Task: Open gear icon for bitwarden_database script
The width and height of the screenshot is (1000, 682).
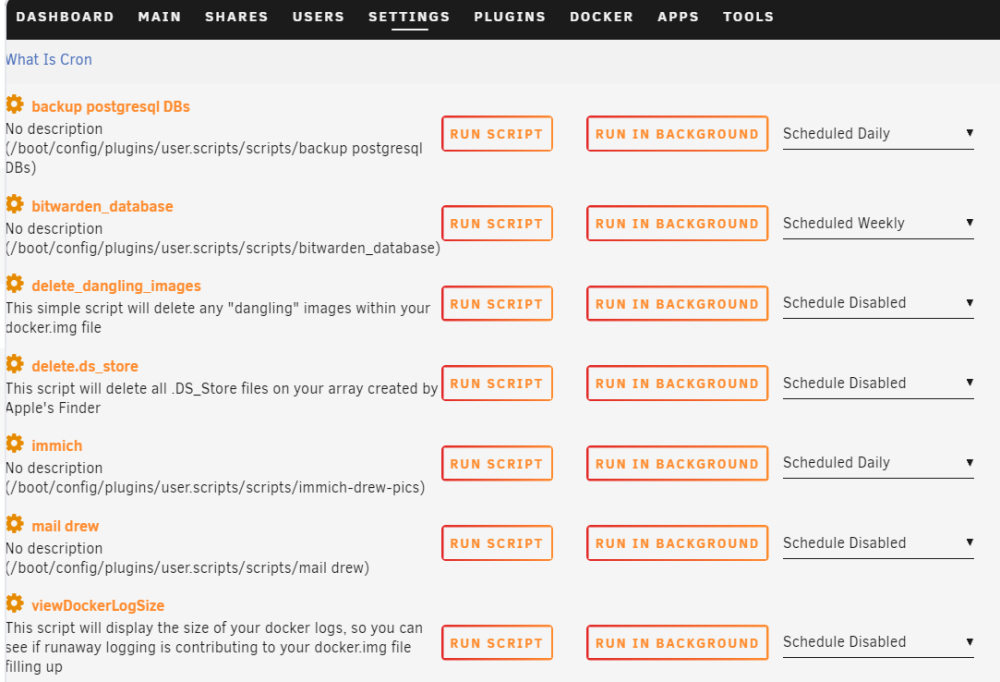Action: [x=15, y=204]
